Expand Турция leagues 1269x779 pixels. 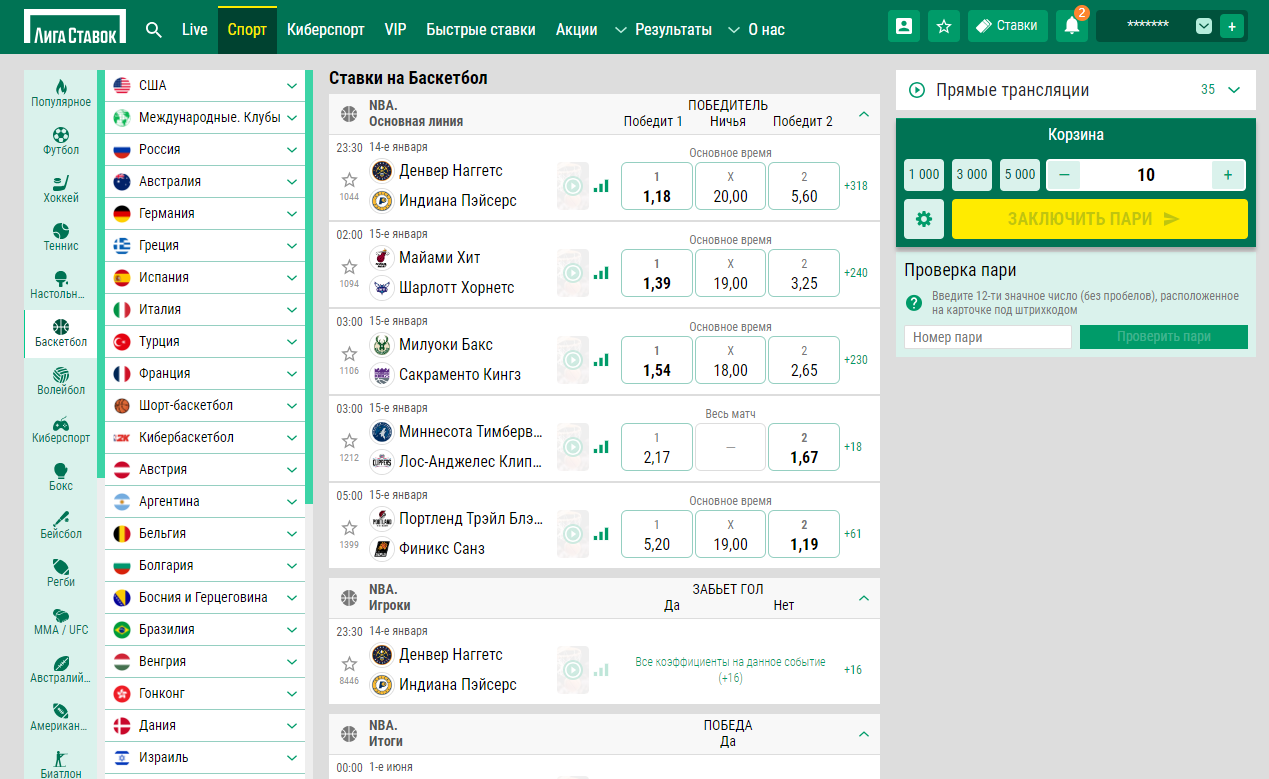(x=292, y=342)
